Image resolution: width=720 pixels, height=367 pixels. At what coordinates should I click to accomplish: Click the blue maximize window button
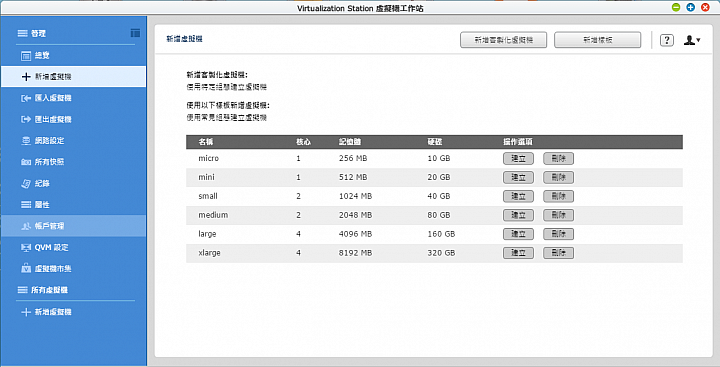(690, 7)
